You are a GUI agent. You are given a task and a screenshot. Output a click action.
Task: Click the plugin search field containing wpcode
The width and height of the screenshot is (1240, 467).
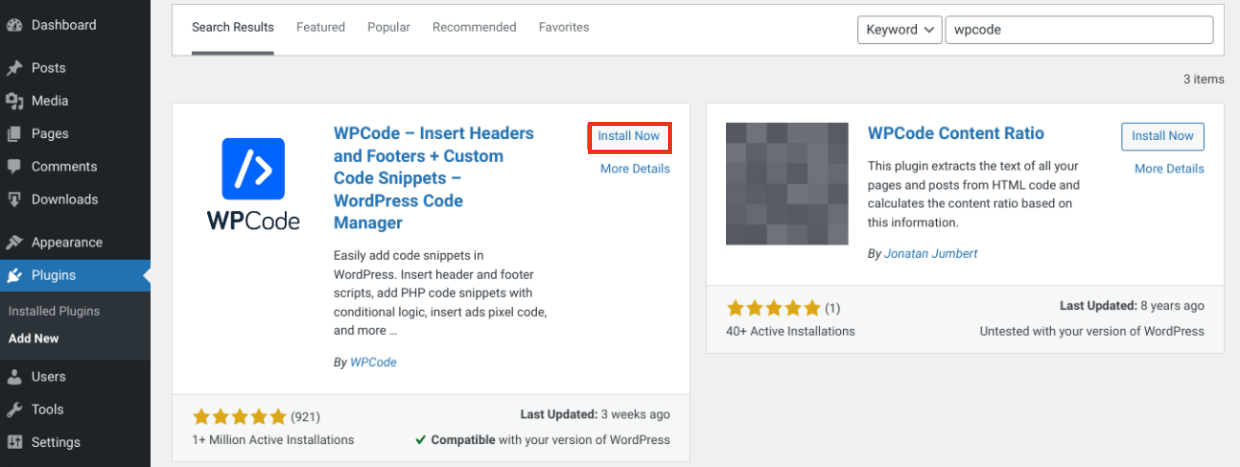pyautogui.click(x=1079, y=30)
